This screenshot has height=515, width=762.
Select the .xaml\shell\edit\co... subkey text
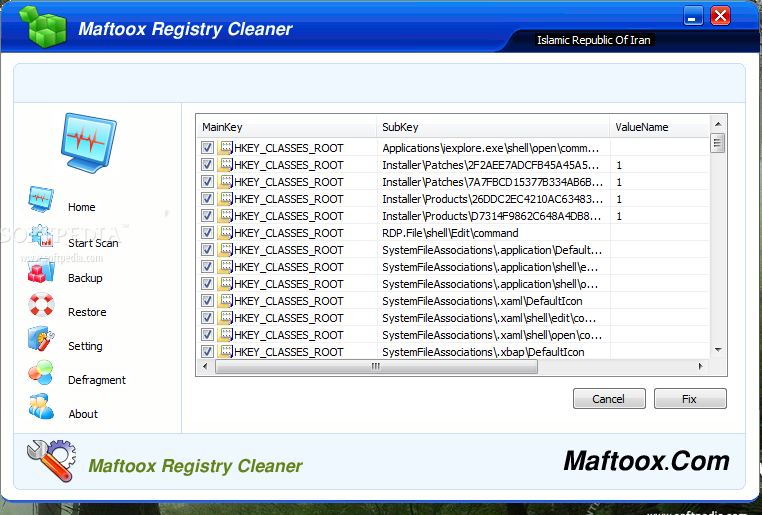489,318
